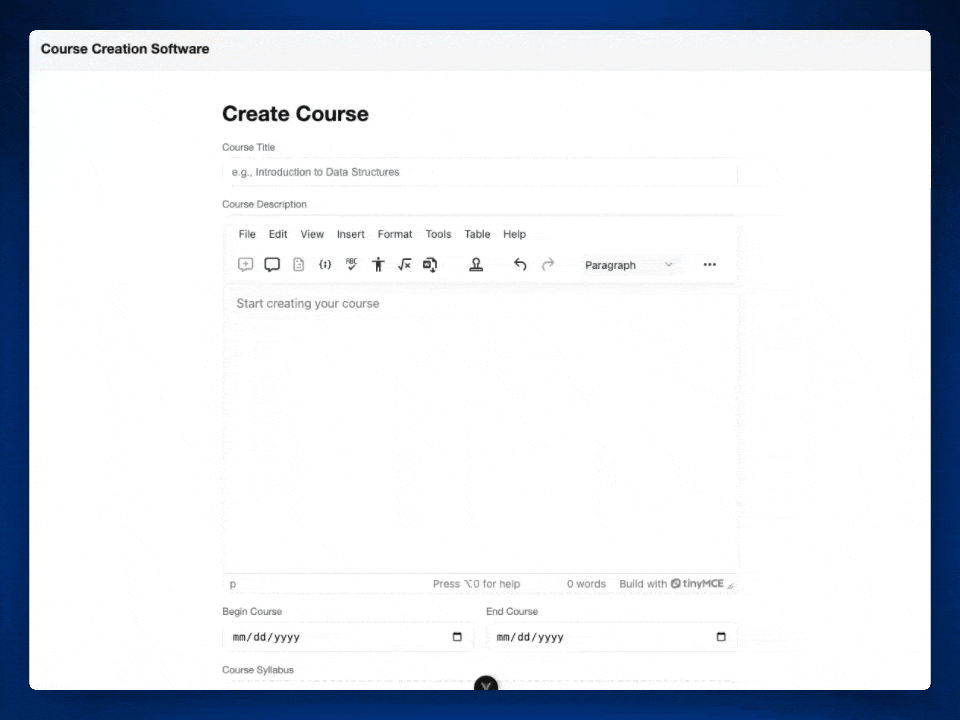Click the stamp icon in the toolbar
Screen dimensions: 960x720
pyautogui.click(x=476, y=264)
